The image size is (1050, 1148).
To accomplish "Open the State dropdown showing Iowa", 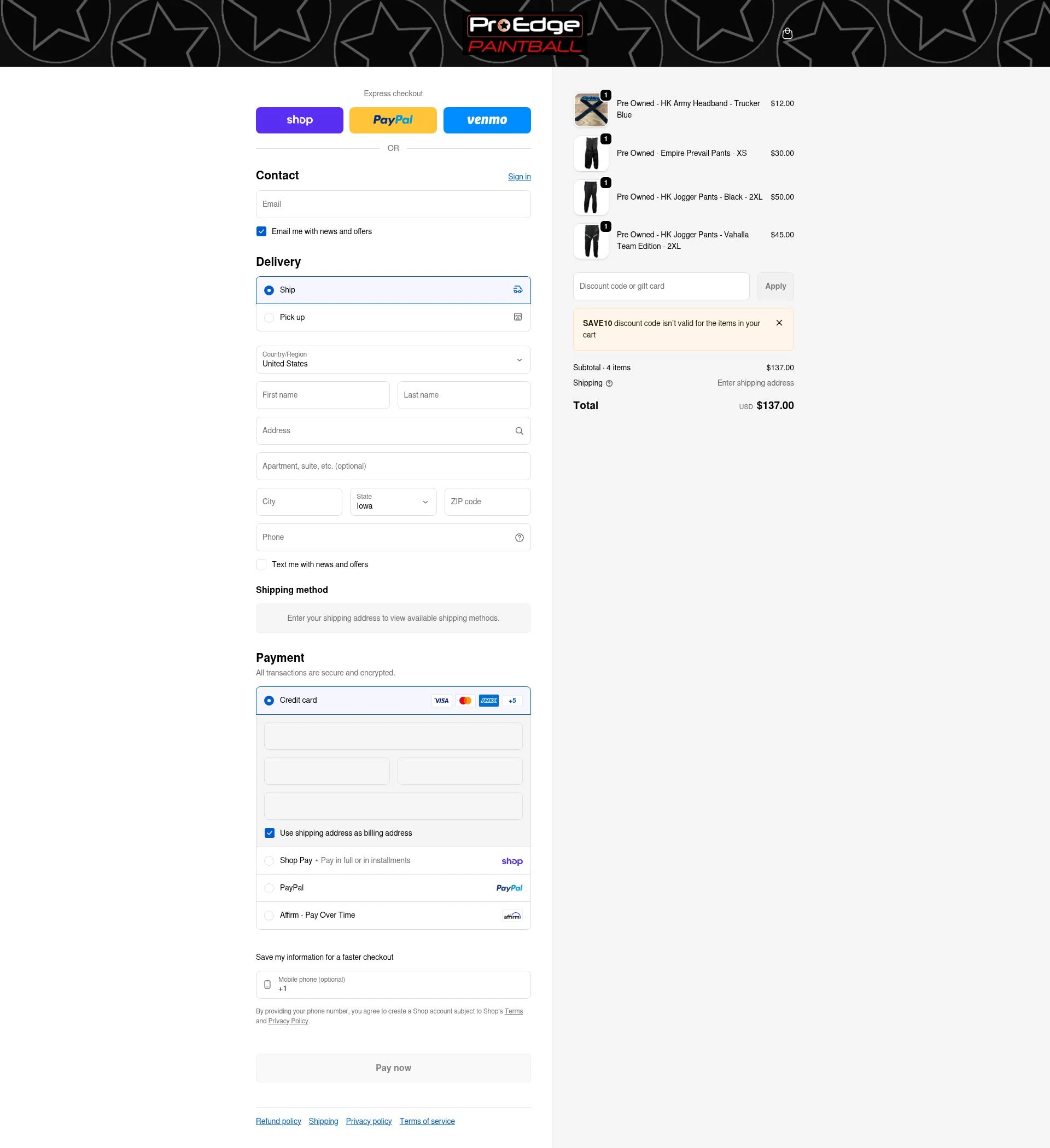I will (x=392, y=502).
